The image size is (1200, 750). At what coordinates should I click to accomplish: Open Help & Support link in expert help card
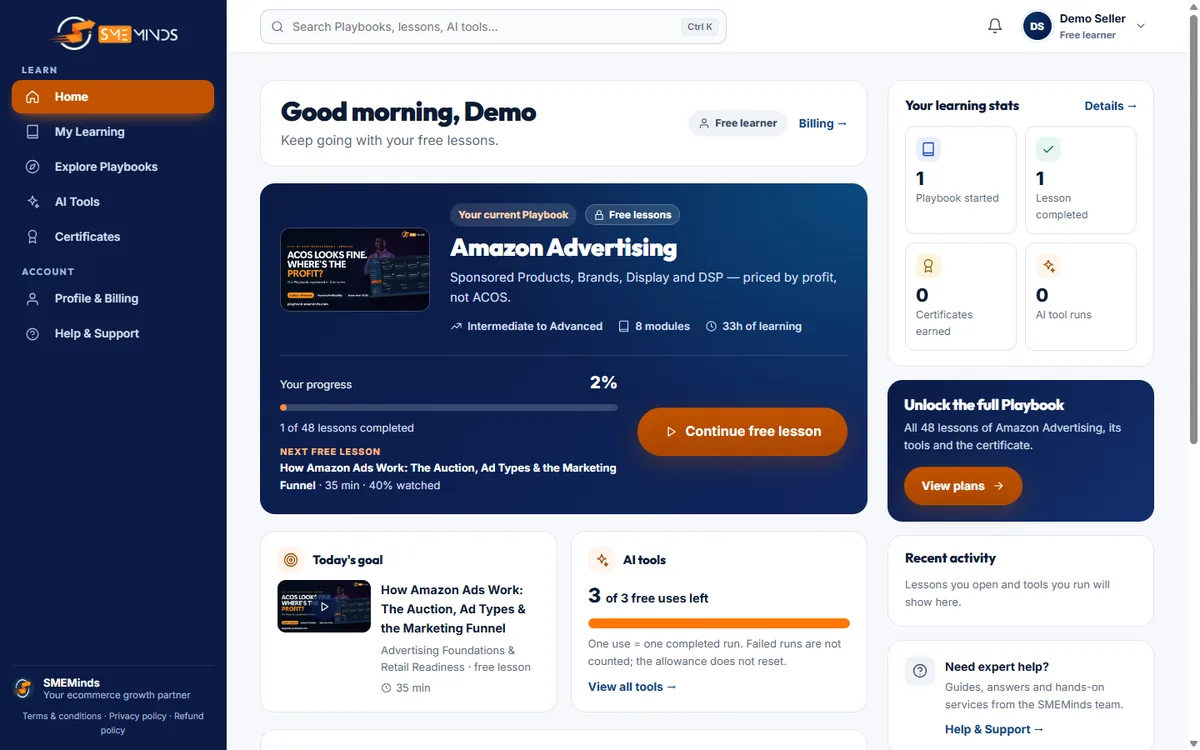pos(994,729)
